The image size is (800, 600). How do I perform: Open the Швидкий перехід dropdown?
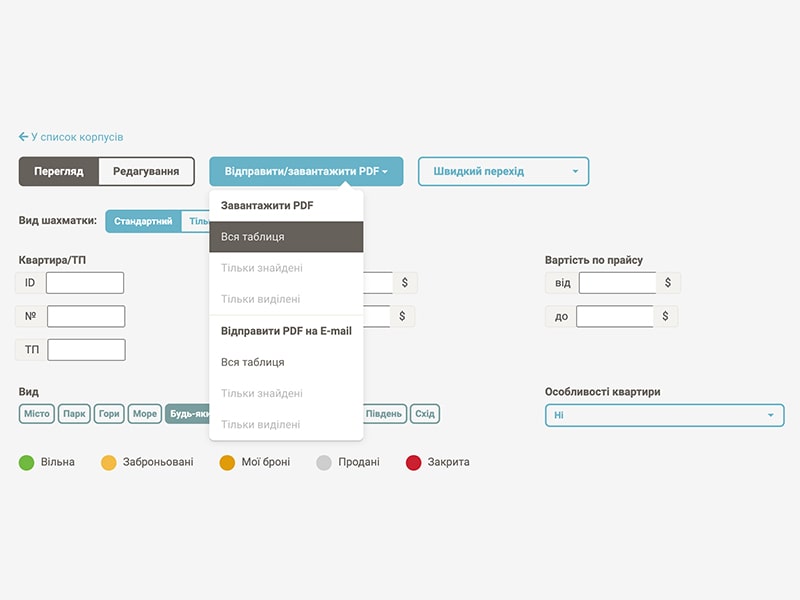coord(503,171)
